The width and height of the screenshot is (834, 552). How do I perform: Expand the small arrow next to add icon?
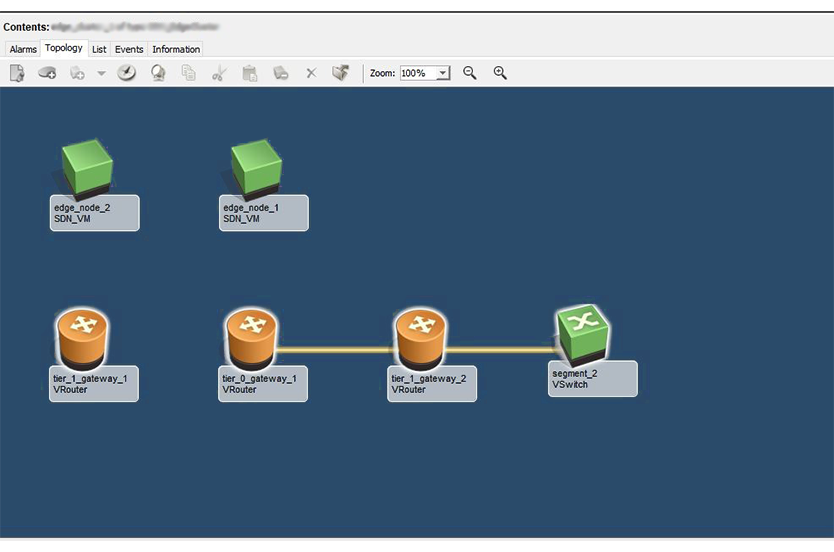(101, 73)
